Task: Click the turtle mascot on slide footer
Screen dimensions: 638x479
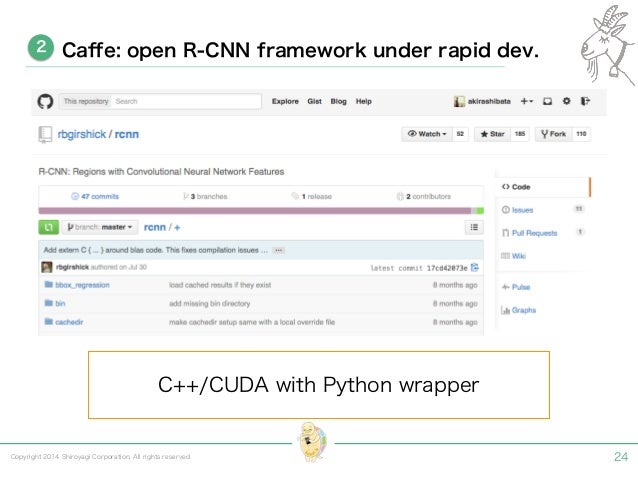Action: [312, 442]
